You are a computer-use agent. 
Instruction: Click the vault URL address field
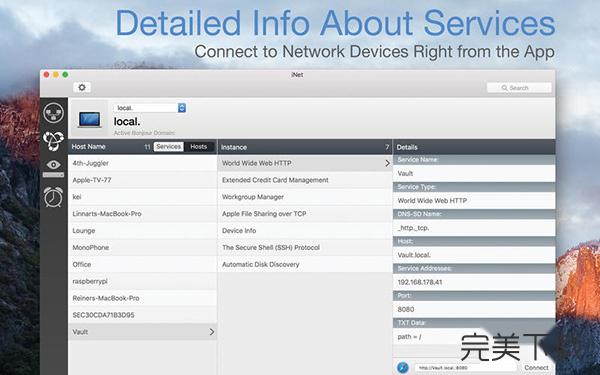[x=465, y=368]
